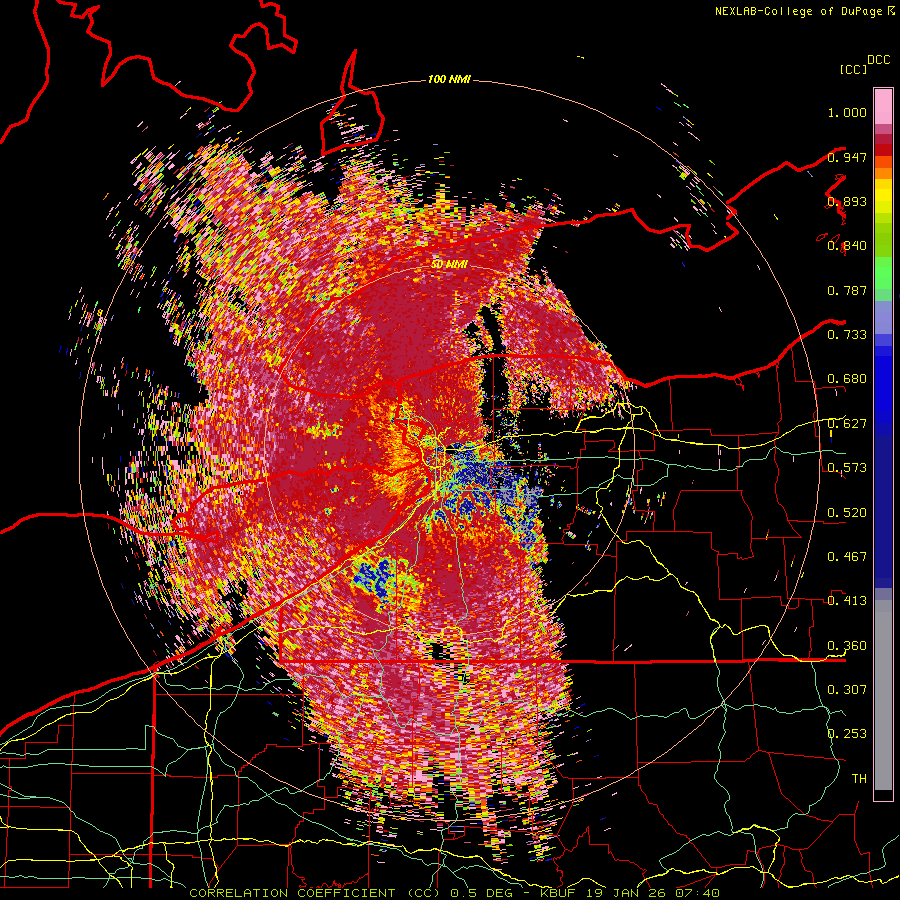Viewport: 900px width, 900px height.
Task: Select the 0.627 legend value
Action: click(847, 424)
